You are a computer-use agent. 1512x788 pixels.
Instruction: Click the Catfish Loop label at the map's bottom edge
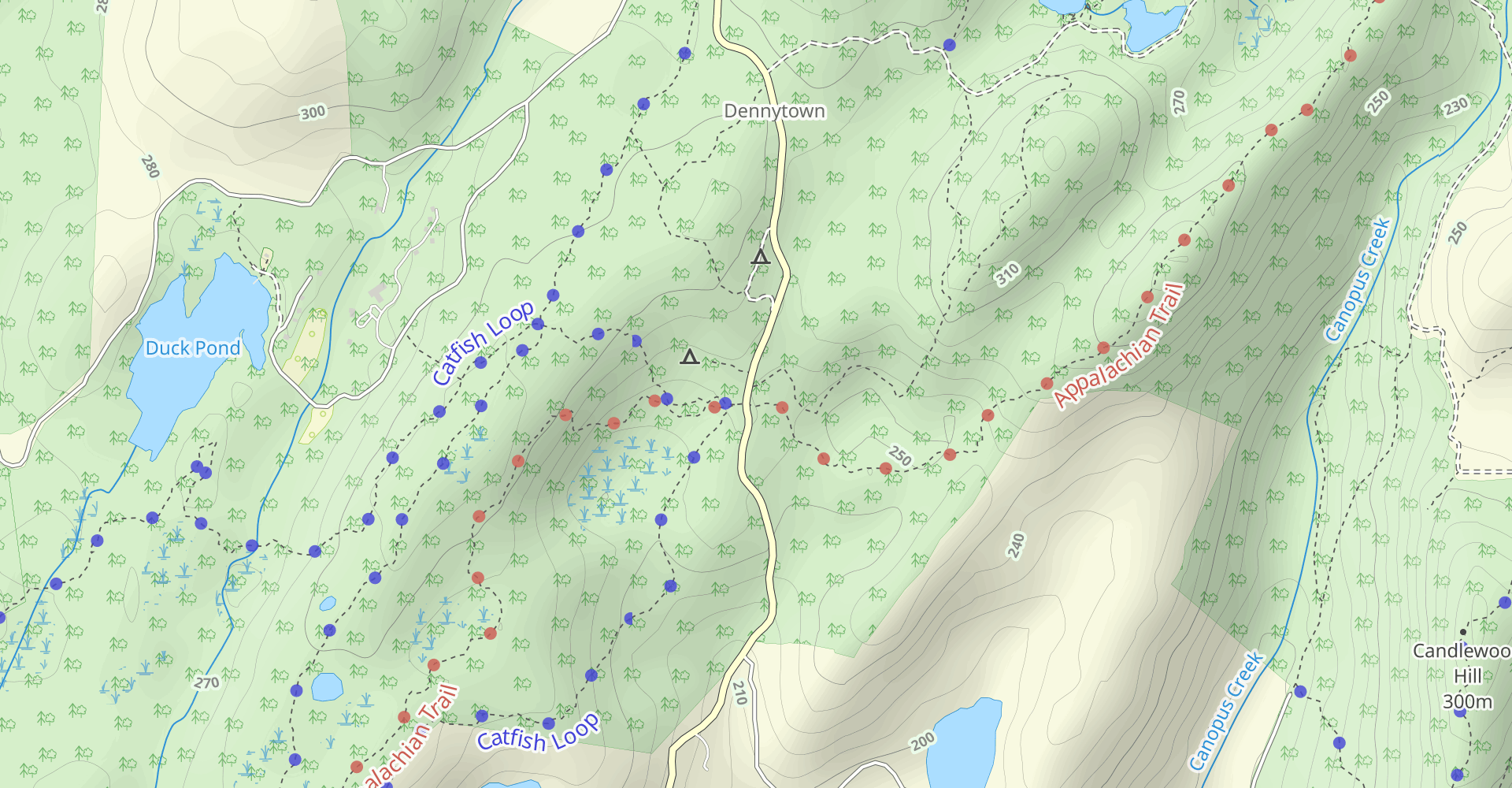[538, 734]
